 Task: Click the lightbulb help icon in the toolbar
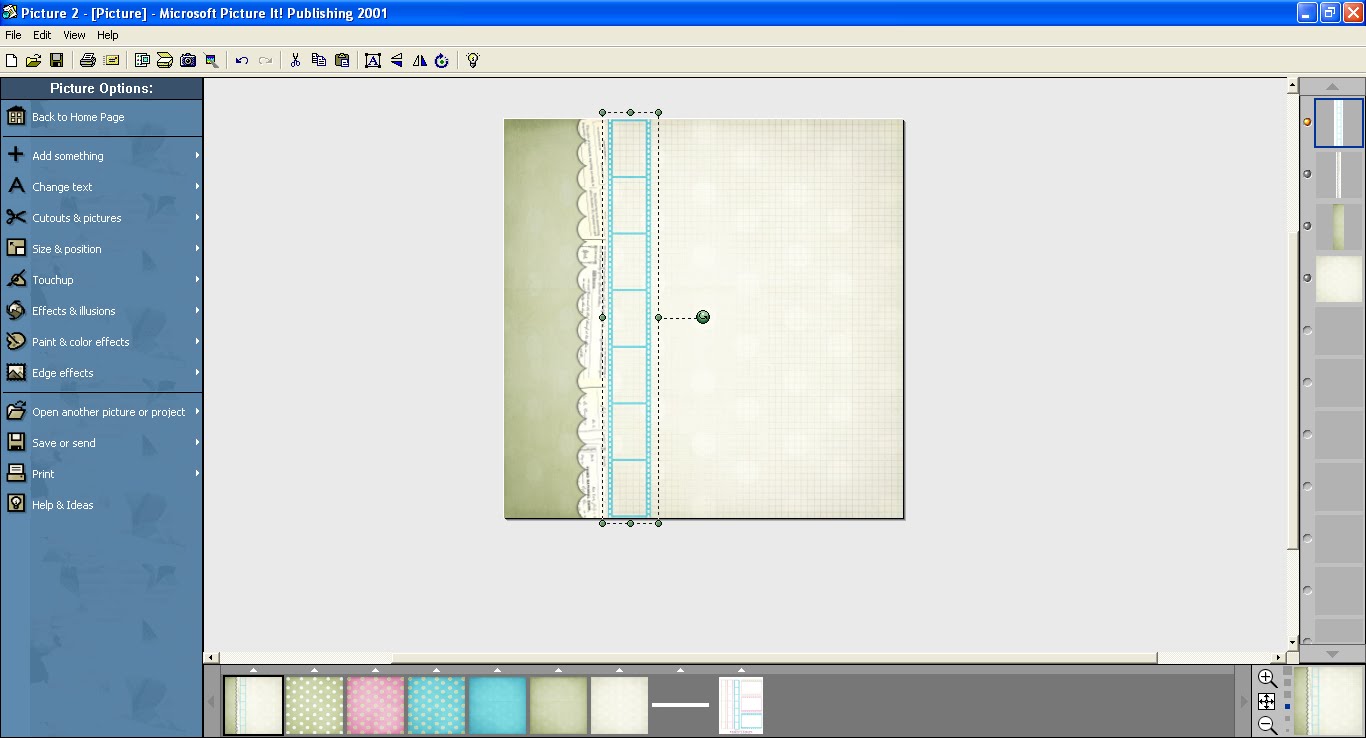(x=473, y=60)
